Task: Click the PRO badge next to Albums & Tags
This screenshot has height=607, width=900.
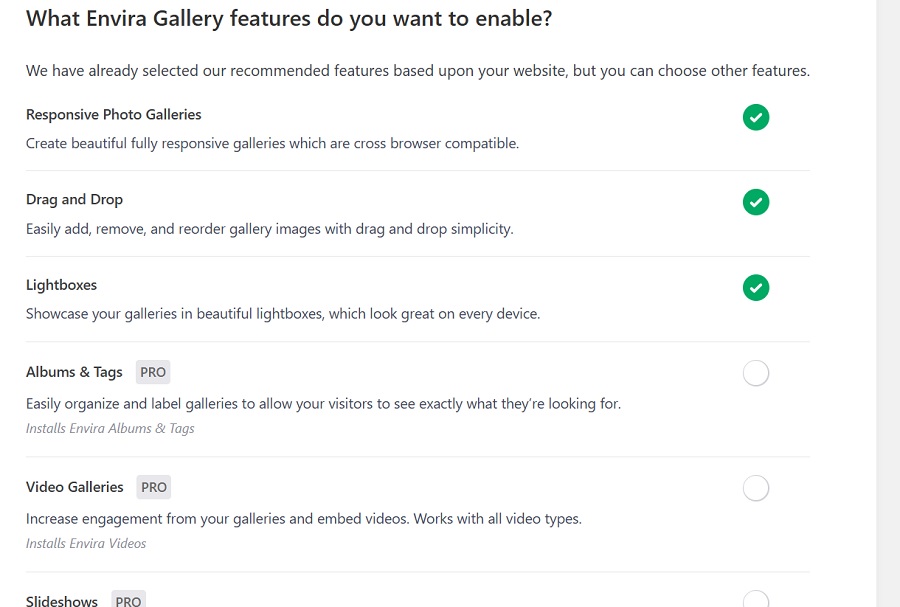Action: coord(152,372)
